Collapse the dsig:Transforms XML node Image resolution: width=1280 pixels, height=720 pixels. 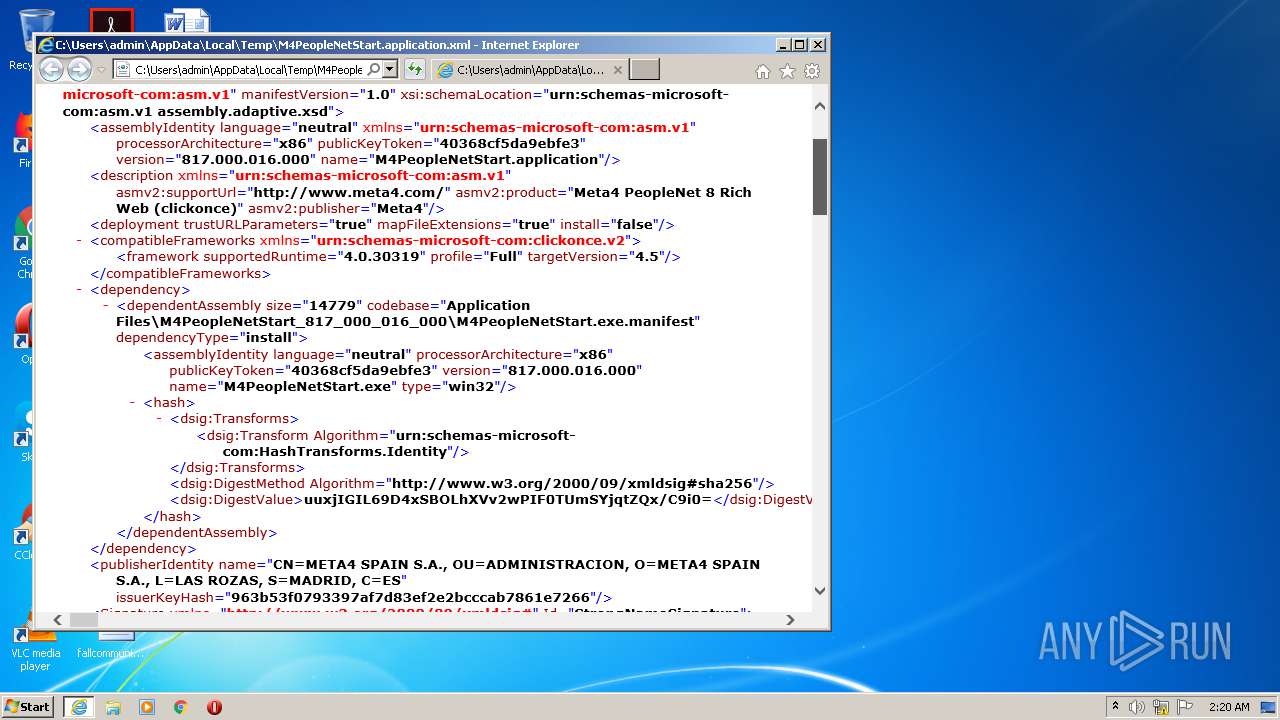[159, 419]
